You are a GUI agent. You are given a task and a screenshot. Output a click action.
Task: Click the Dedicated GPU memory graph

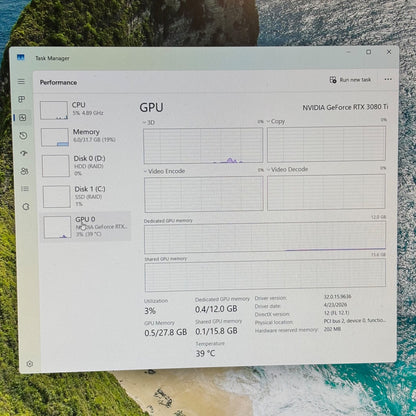pyautogui.click(x=265, y=238)
